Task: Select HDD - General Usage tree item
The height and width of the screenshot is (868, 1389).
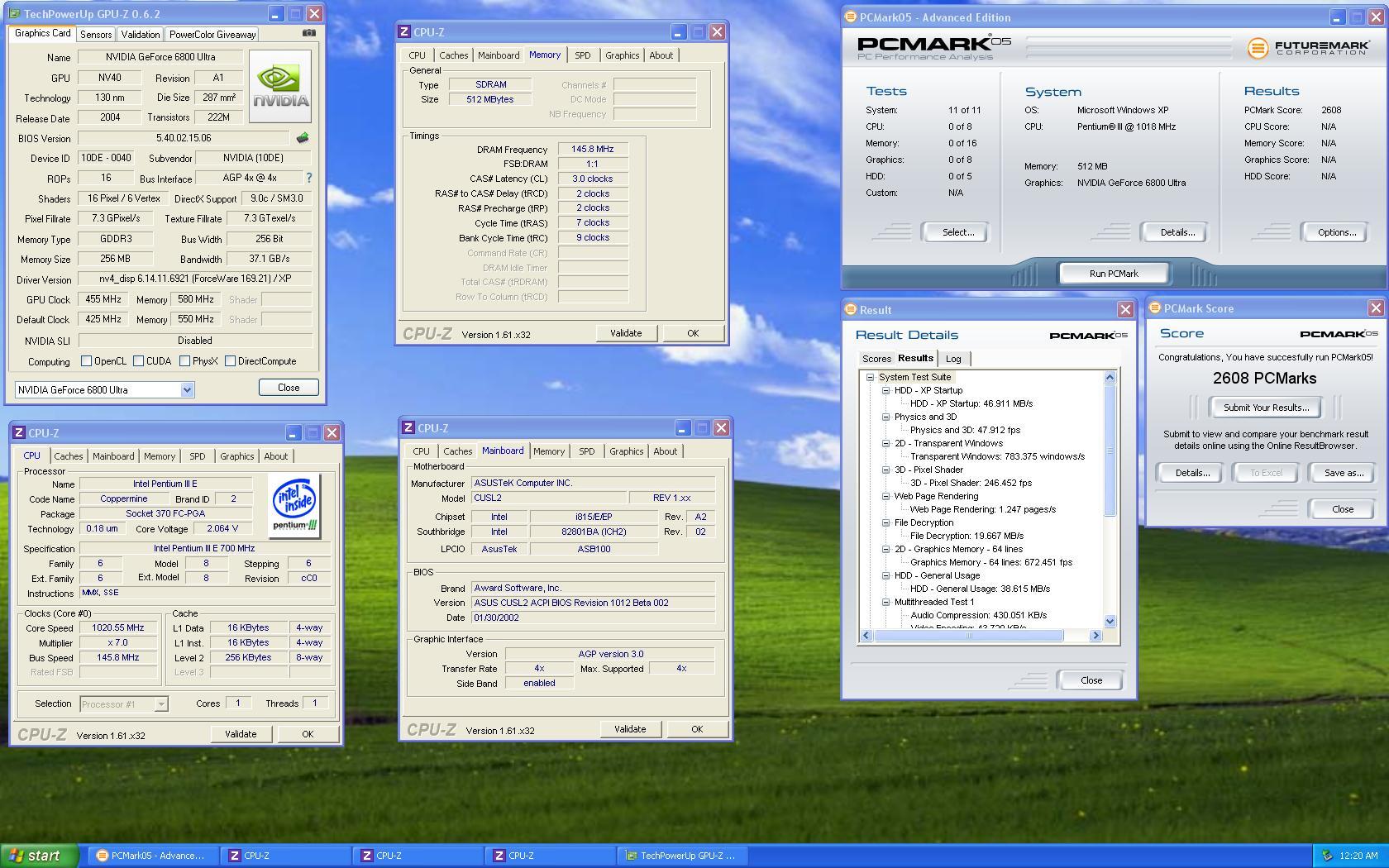Action: click(937, 575)
